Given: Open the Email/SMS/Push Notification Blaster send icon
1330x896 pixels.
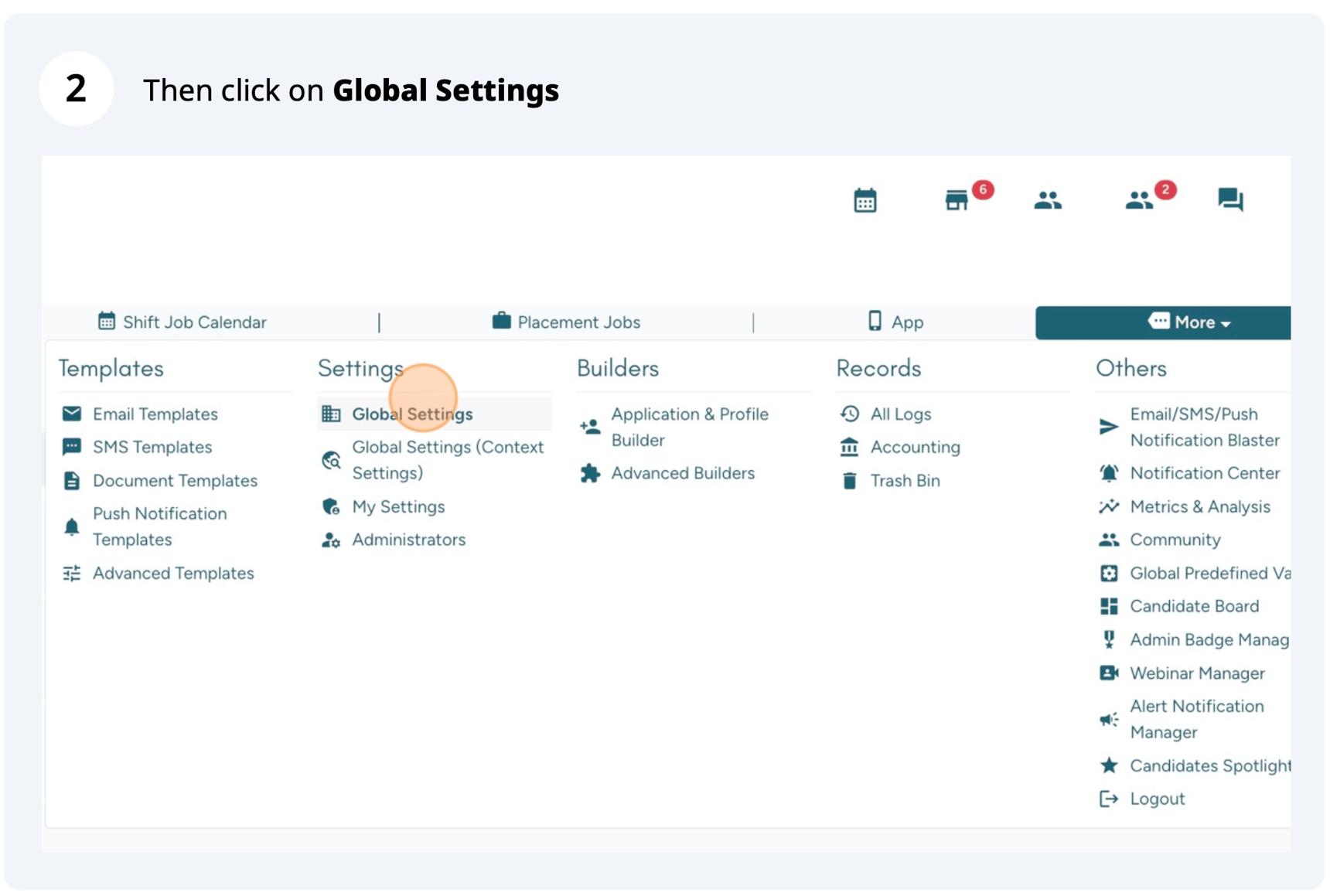Looking at the screenshot, I should (x=1109, y=427).
